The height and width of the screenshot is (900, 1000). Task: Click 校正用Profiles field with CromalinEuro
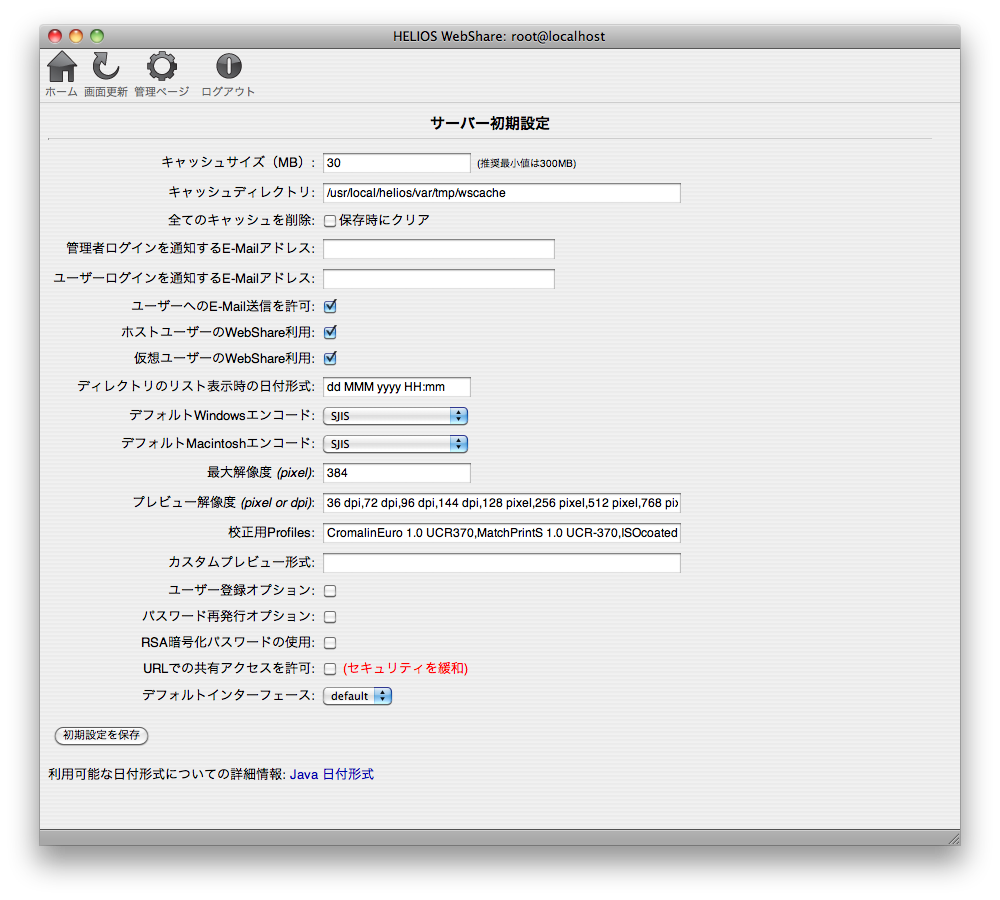(502, 533)
